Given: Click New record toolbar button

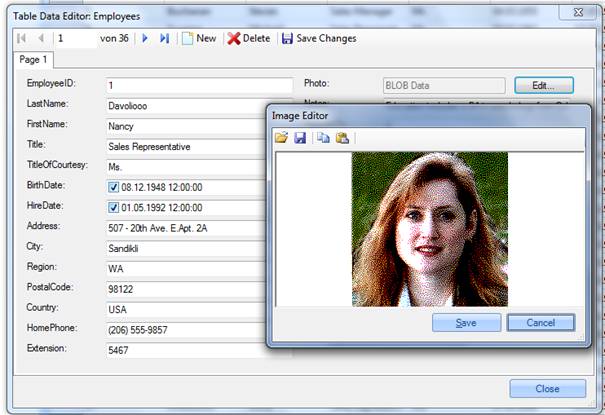Looking at the screenshot, I should 199,38.
